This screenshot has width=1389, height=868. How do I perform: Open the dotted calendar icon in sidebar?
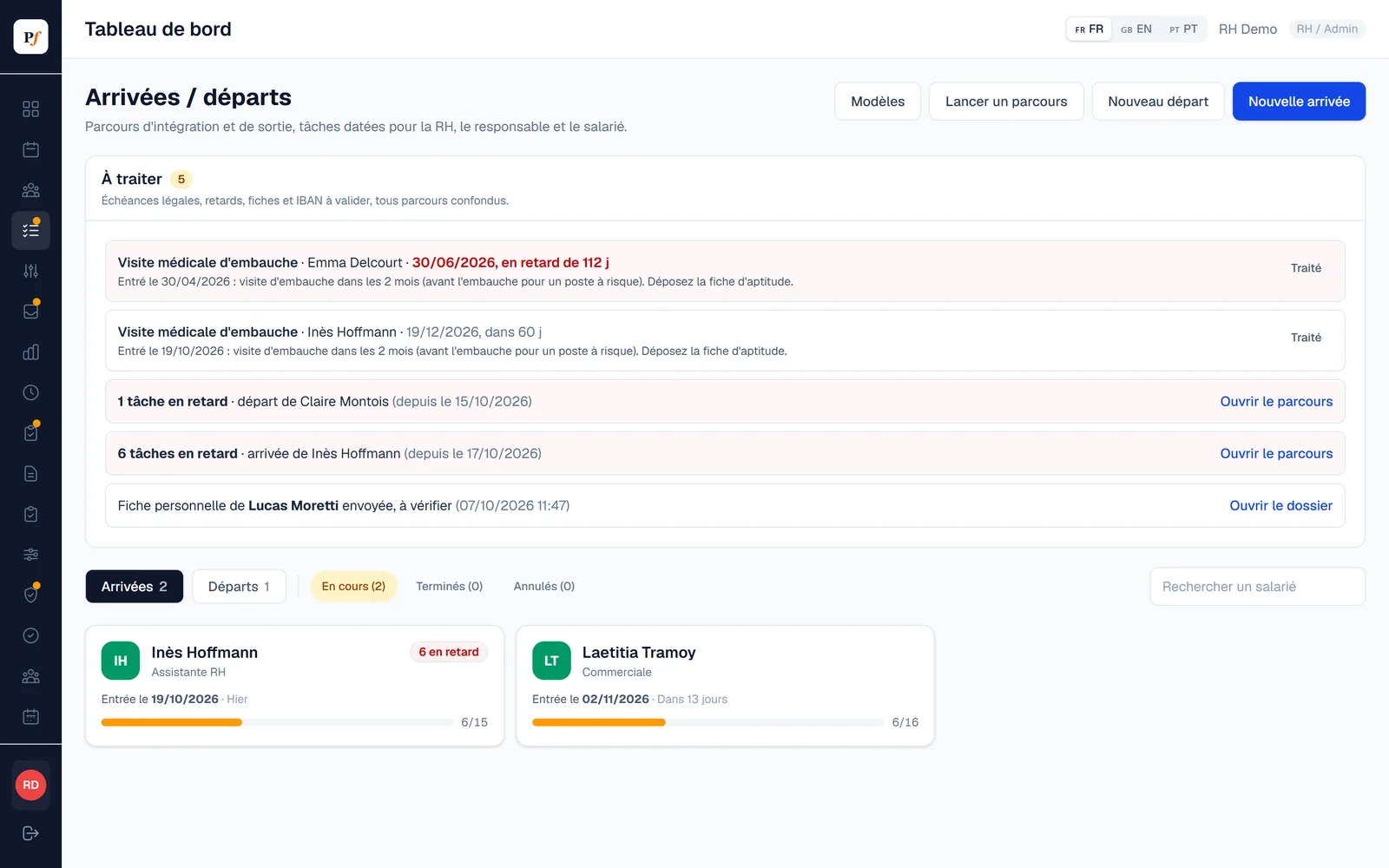[x=30, y=716]
